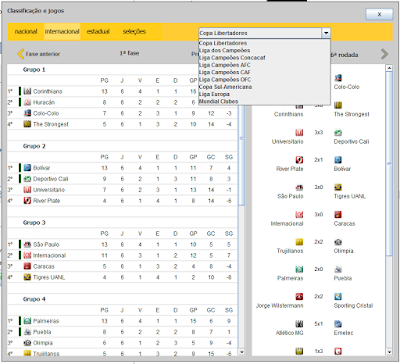Click the Caracas crest in Grupo 3 table
The image size is (400, 364).
point(27,266)
